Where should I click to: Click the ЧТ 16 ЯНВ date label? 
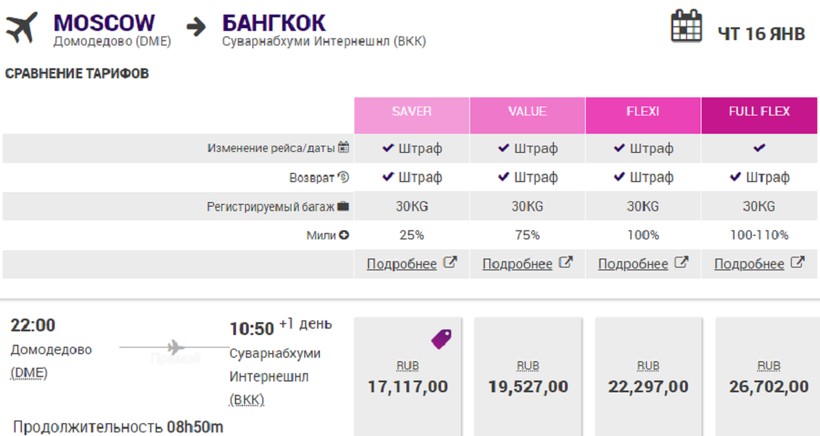(x=761, y=34)
